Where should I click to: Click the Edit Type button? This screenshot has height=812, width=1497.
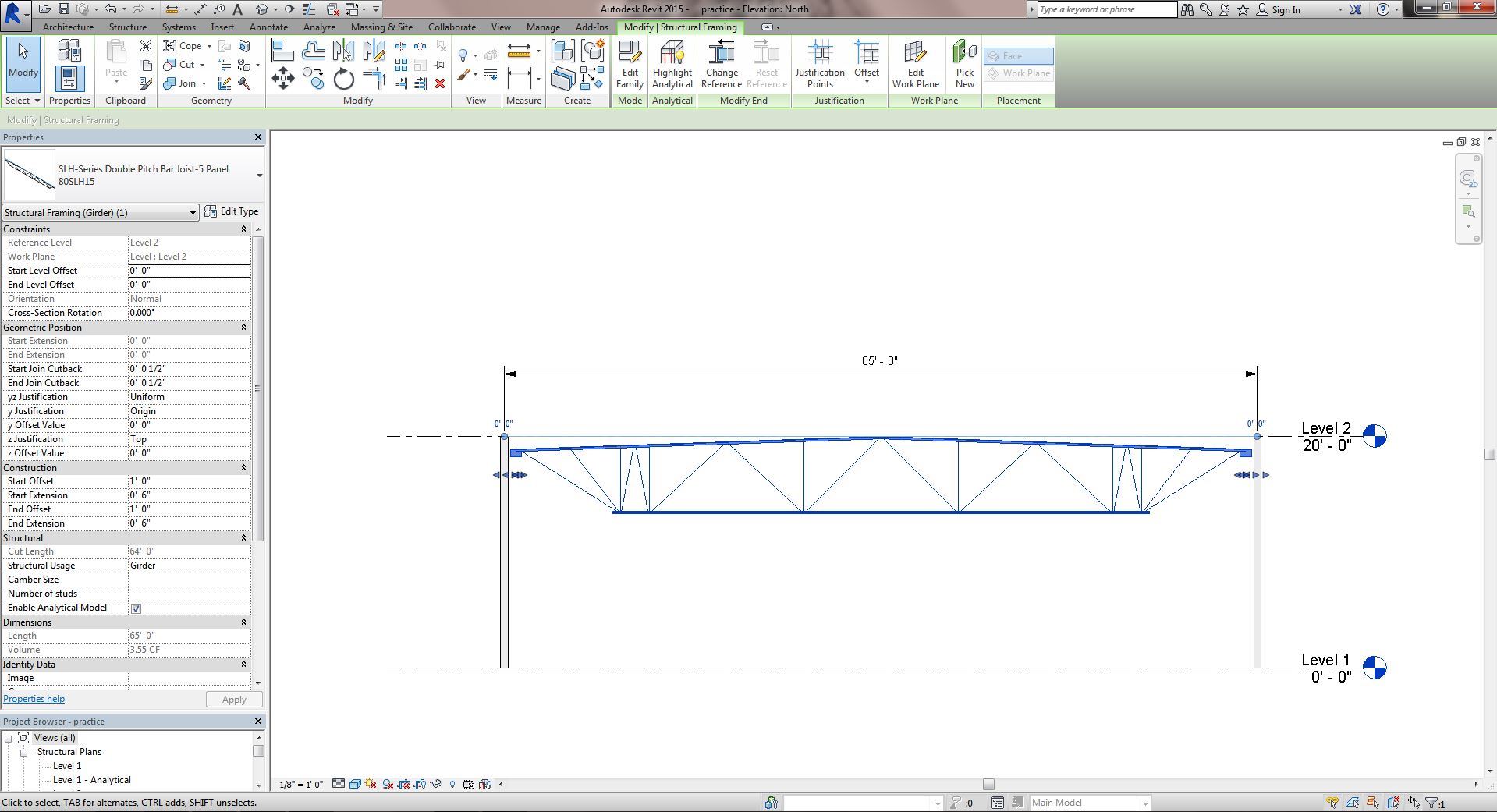232,211
